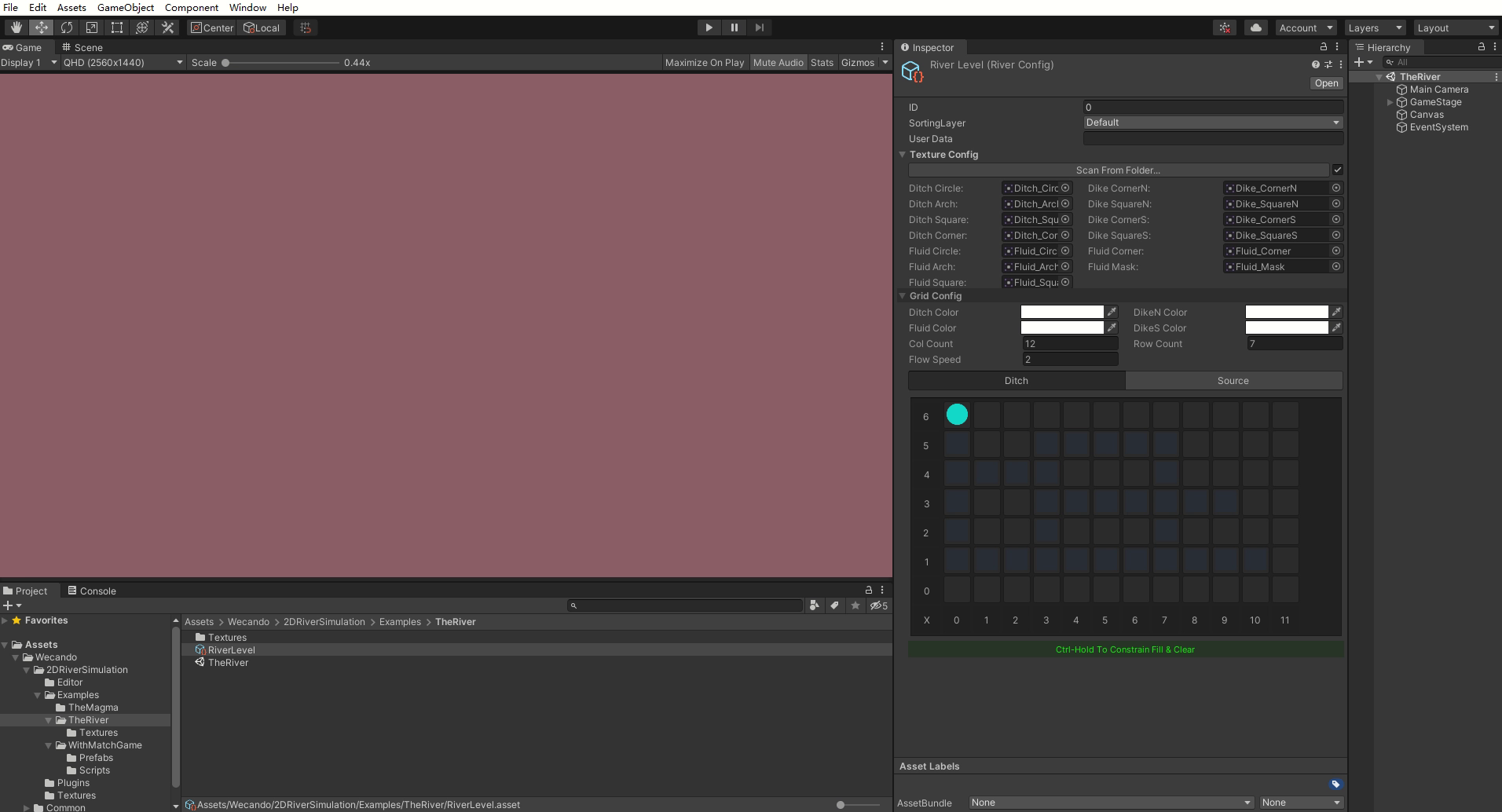Toggle Maximize On Play
The width and height of the screenshot is (1502, 812).
point(705,62)
